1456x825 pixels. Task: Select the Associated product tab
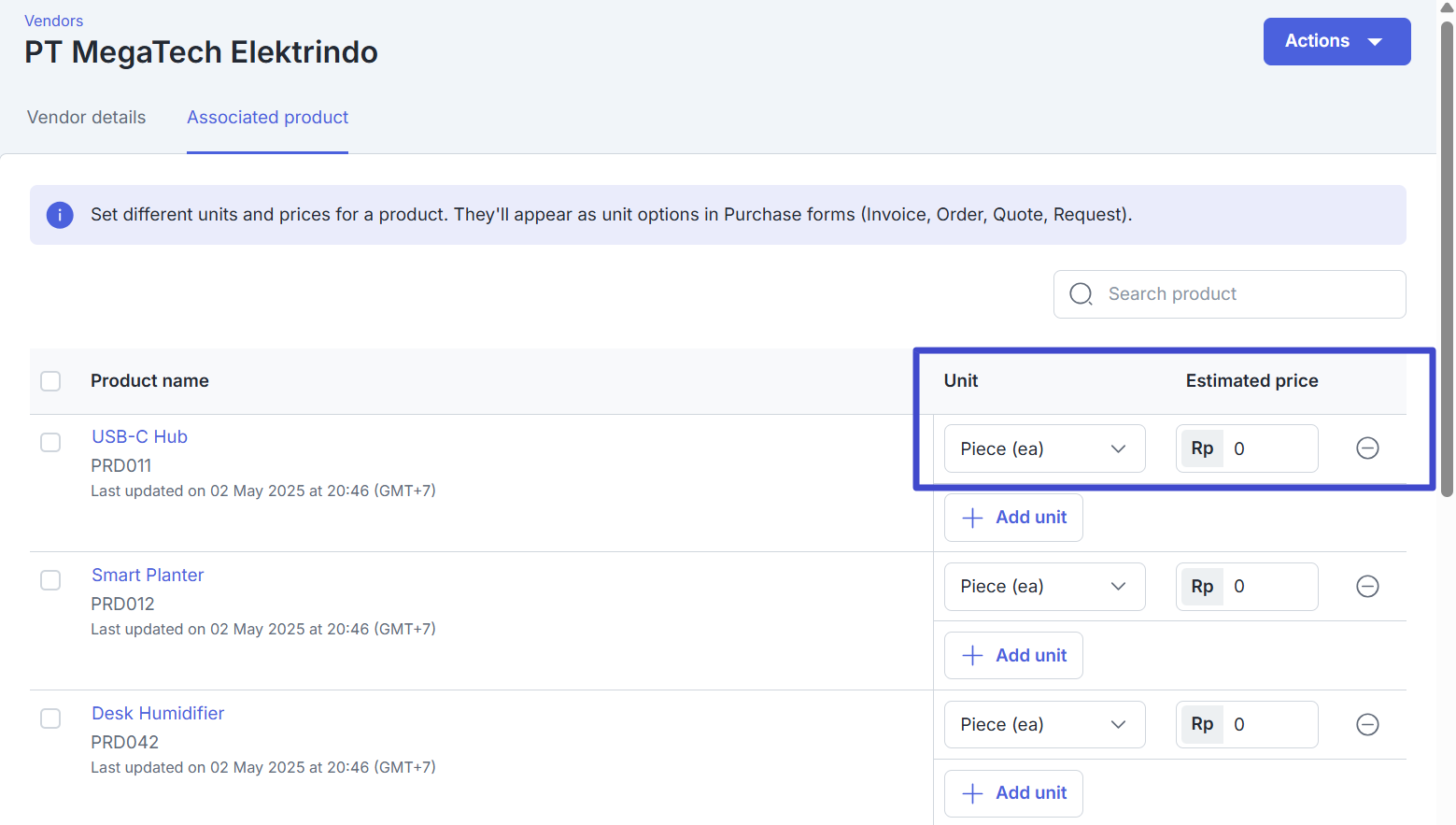coord(267,118)
